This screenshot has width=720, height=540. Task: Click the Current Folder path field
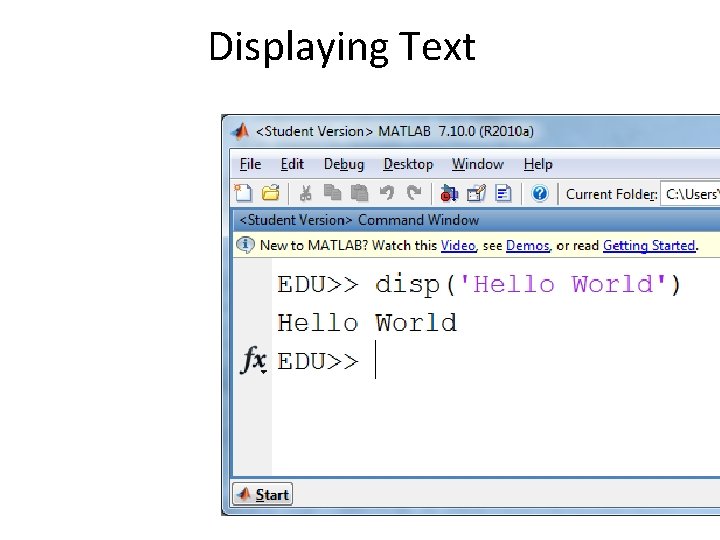tap(690, 194)
